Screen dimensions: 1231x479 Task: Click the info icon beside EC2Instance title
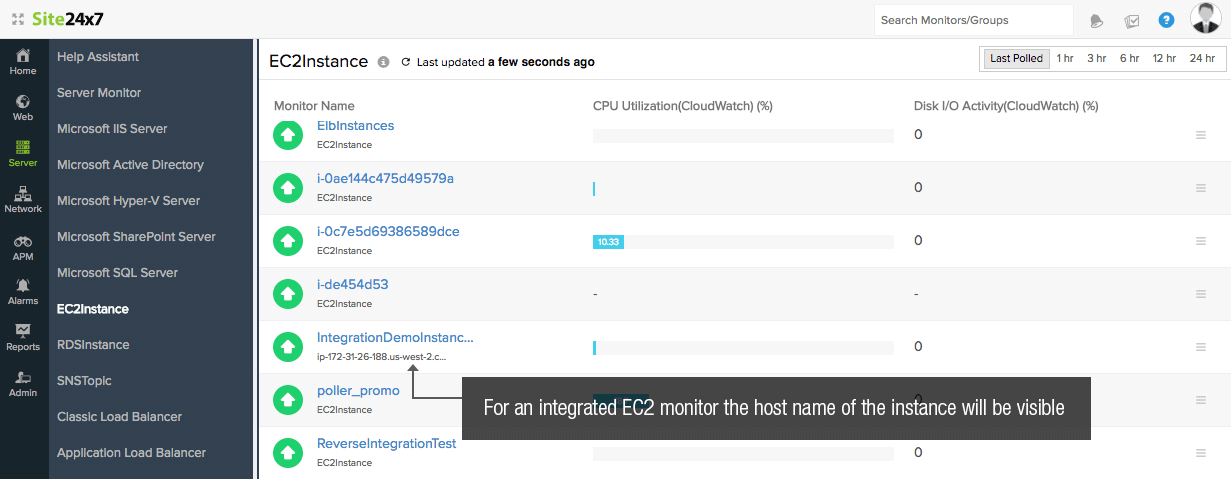(x=383, y=62)
